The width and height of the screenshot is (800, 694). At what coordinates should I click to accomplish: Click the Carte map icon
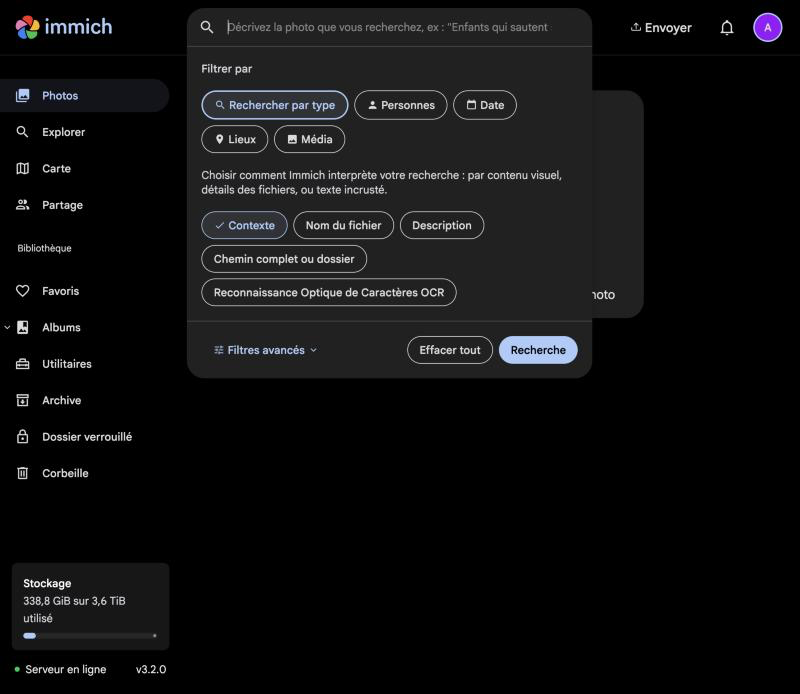click(22, 168)
